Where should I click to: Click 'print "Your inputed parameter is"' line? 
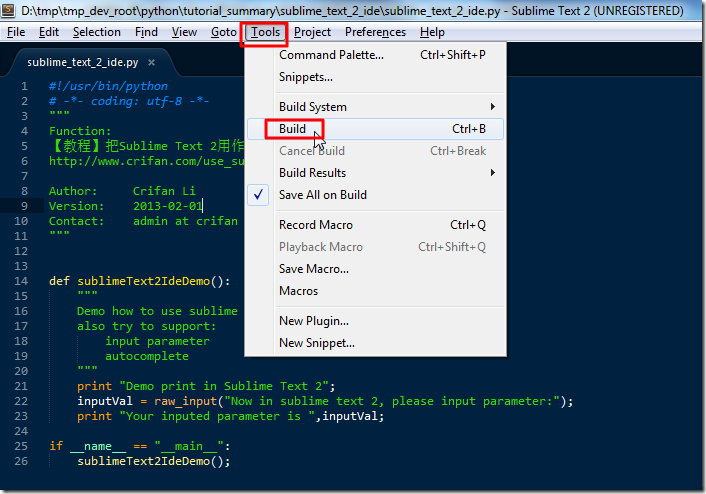pyautogui.click(x=231, y=417)
